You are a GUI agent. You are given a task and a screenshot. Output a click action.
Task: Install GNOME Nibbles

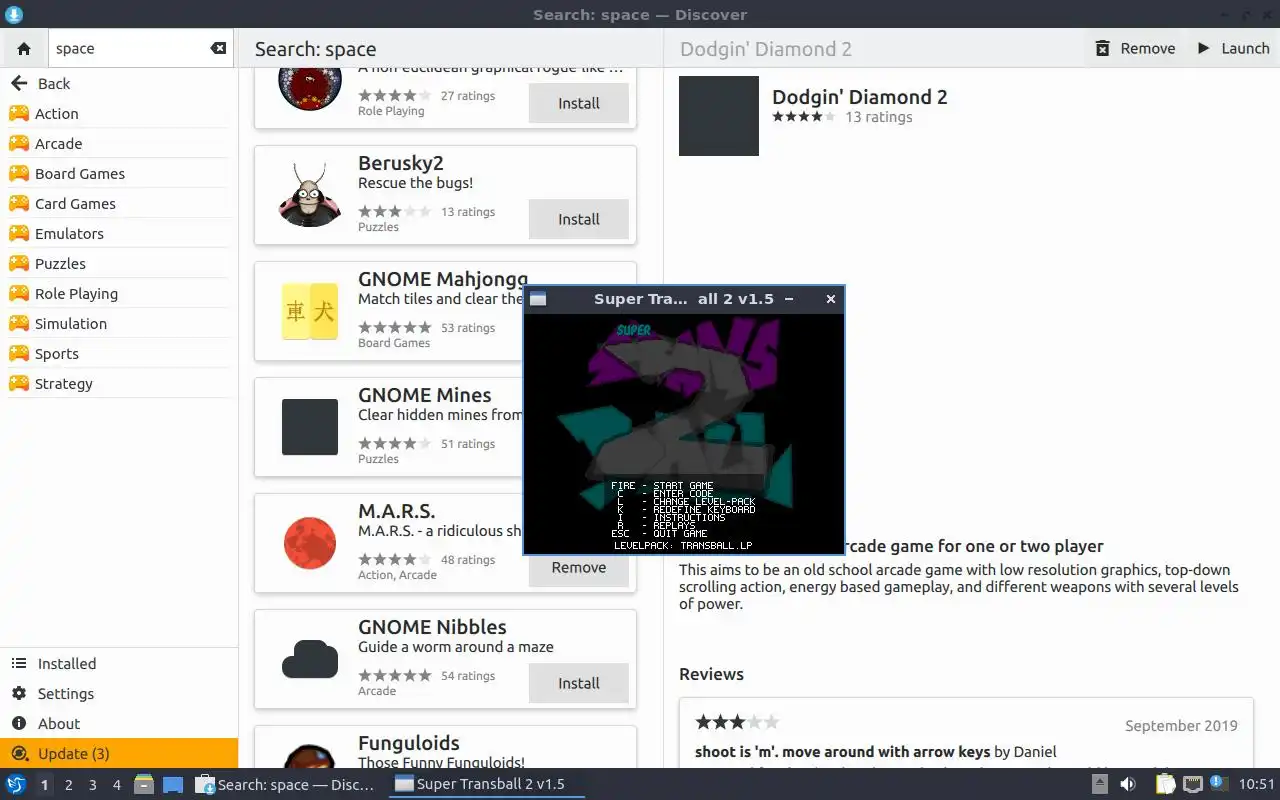tap(579, 683)
